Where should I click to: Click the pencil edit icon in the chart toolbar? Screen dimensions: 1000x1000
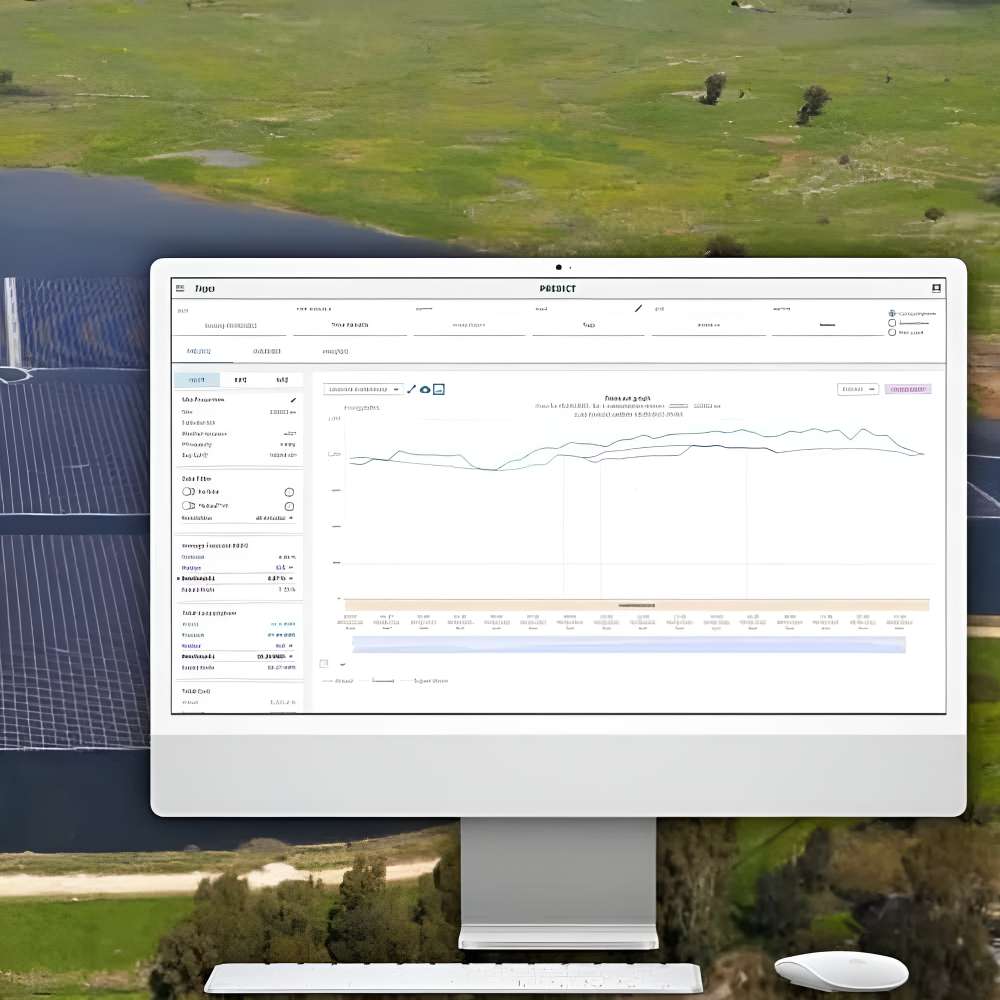click(412, 390)
